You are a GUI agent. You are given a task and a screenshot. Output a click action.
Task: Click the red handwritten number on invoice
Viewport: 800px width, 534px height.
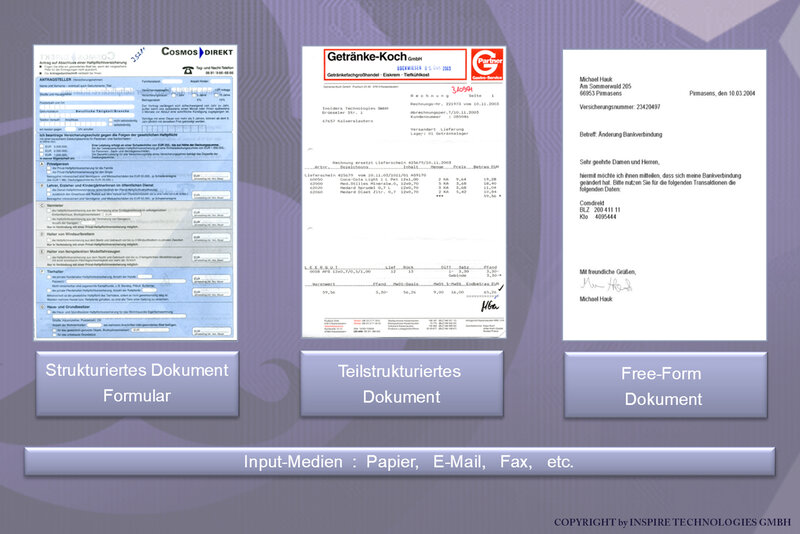[462, 90]
